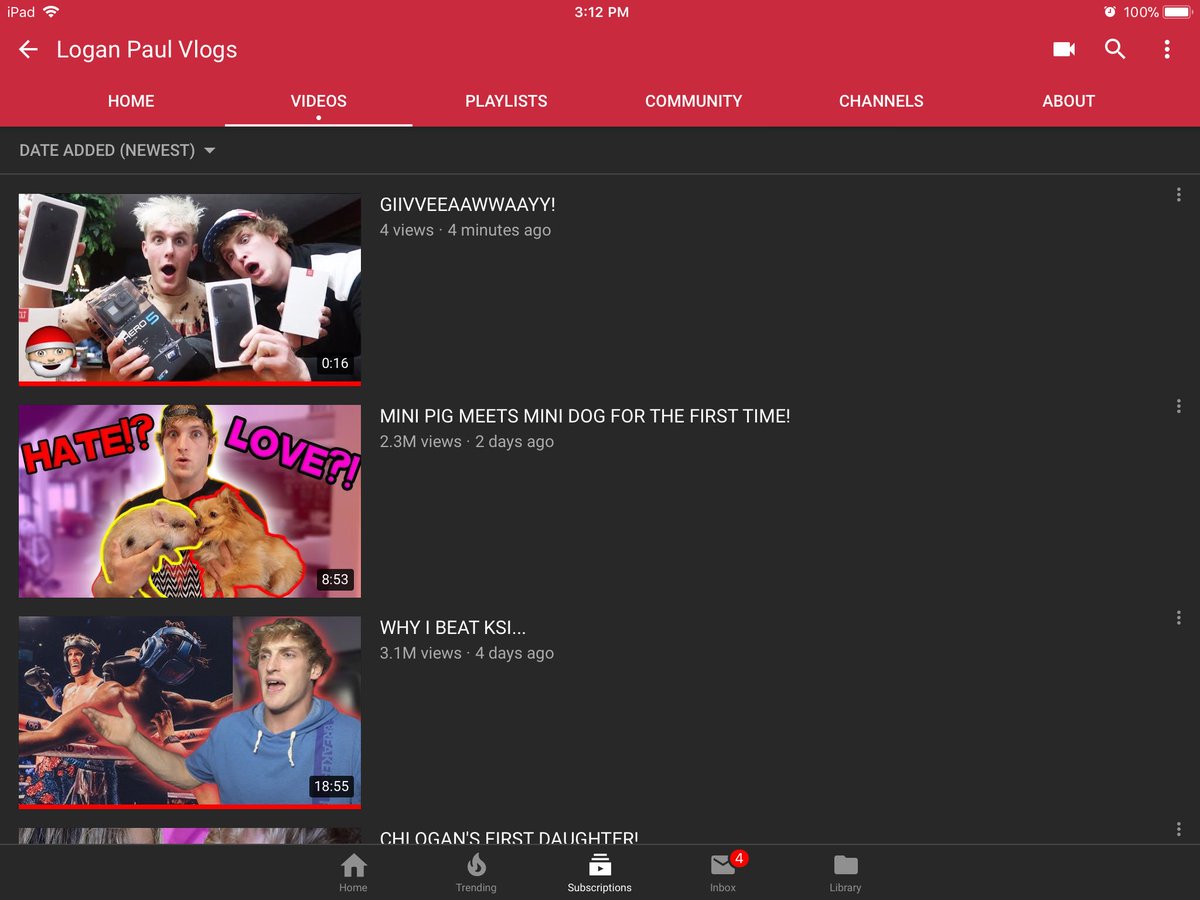The width and height of the screenshot is (1200, 900).
Task: Tap the 8:53 duration badge
Action: click(x=335, y=579)
